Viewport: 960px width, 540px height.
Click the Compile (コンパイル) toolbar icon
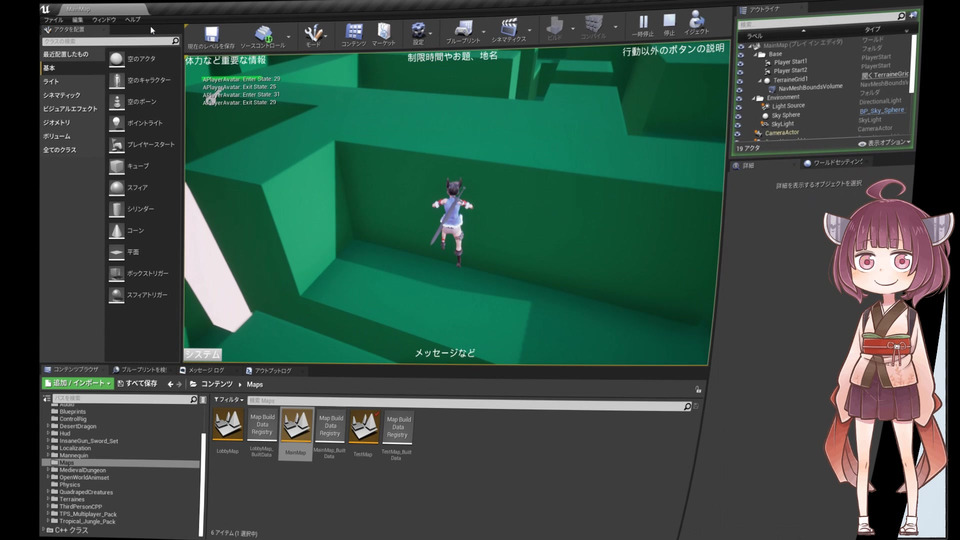(x=593, y=24)
